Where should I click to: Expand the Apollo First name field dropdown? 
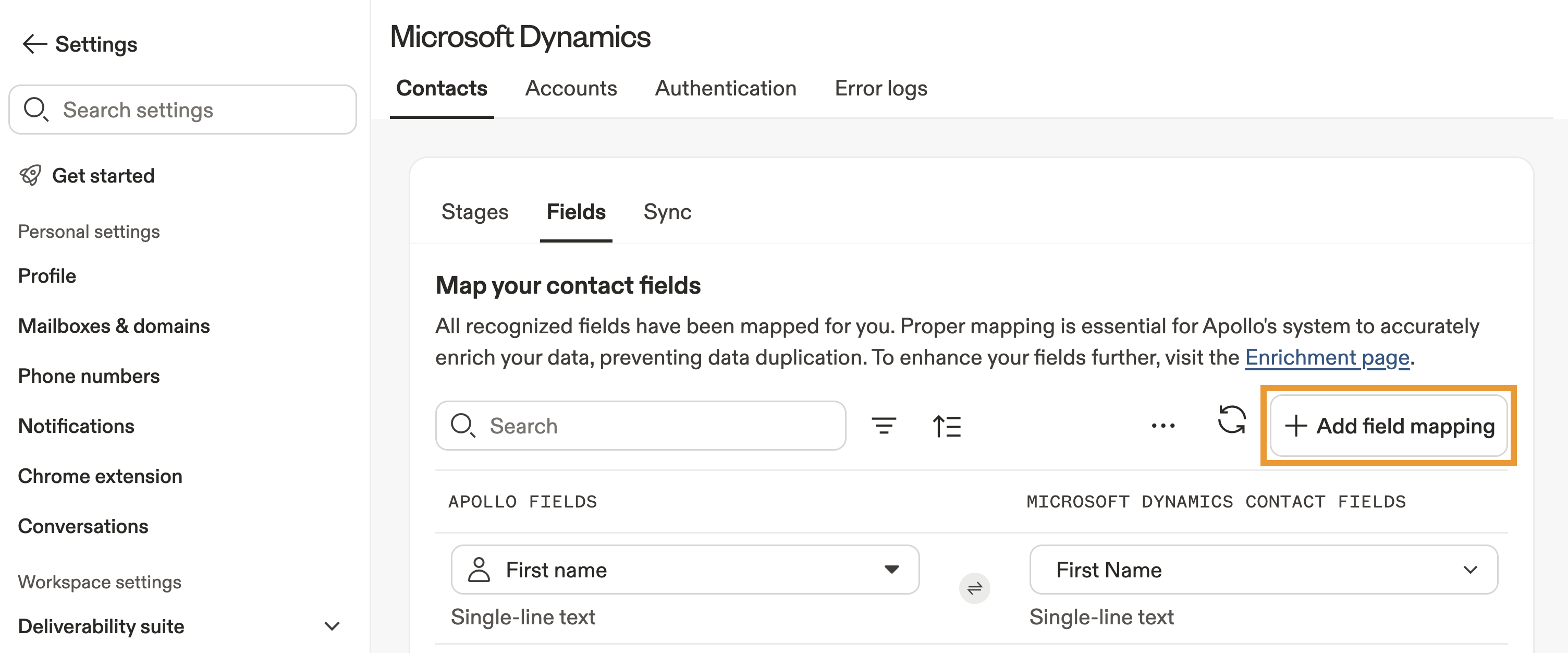click(892, 570)
